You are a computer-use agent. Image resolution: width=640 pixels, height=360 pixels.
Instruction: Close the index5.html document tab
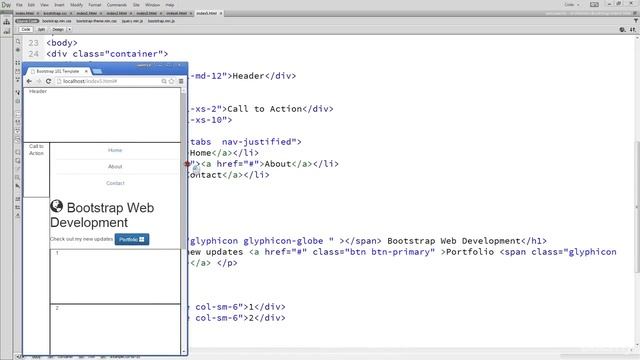tap(221, 13)
